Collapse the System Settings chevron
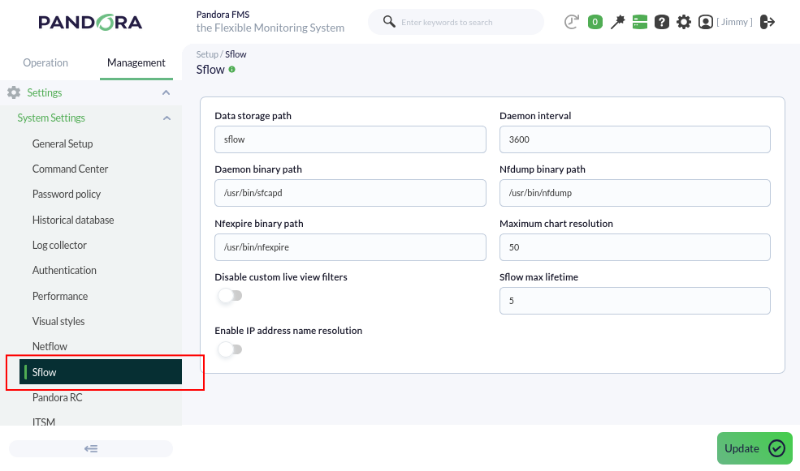Viewport: 800px width, 471px height. click(x=166, y=118)
